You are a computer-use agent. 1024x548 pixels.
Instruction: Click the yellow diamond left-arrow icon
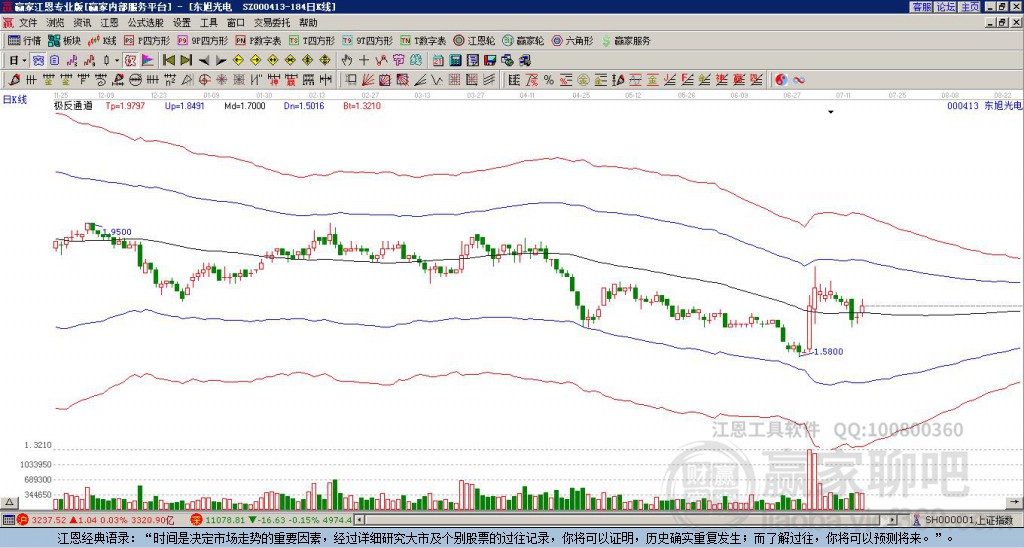click(238, 61)
